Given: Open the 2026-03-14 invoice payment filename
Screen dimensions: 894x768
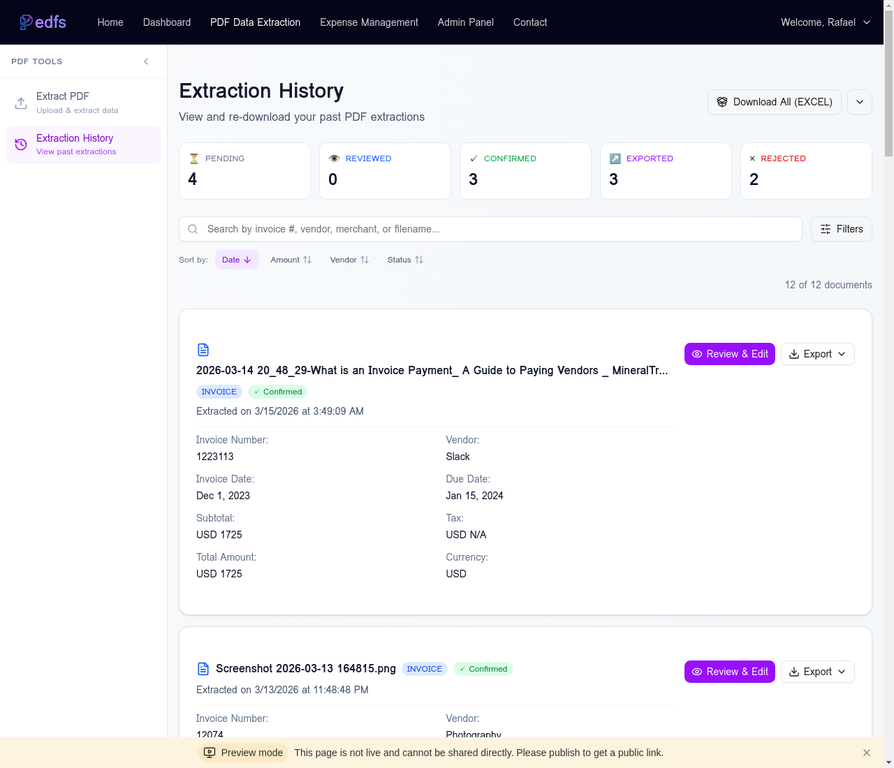Looking at the screenshot, I should 432,371.
